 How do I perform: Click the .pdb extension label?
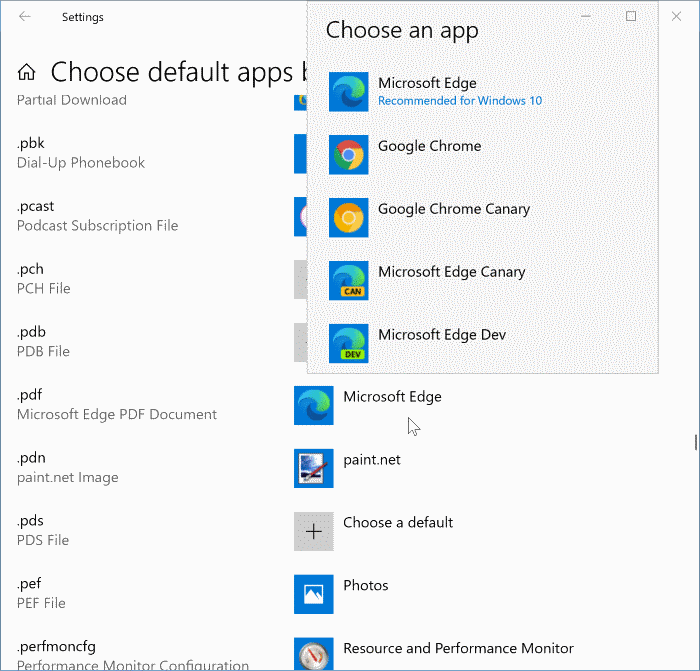pos(31,332)
